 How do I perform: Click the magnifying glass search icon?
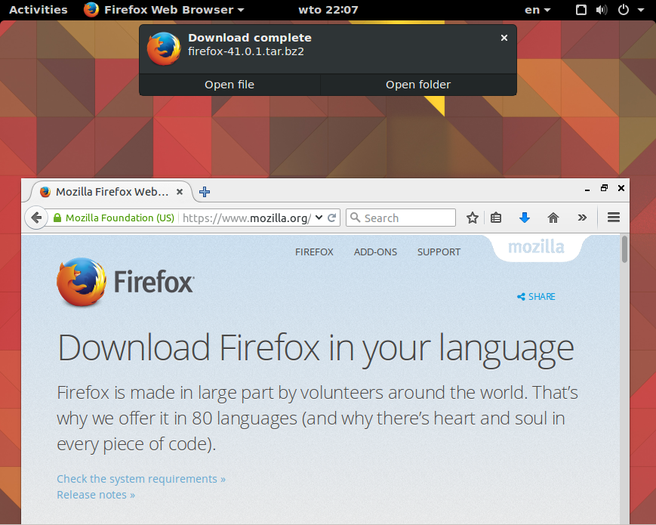pos(355,217)
